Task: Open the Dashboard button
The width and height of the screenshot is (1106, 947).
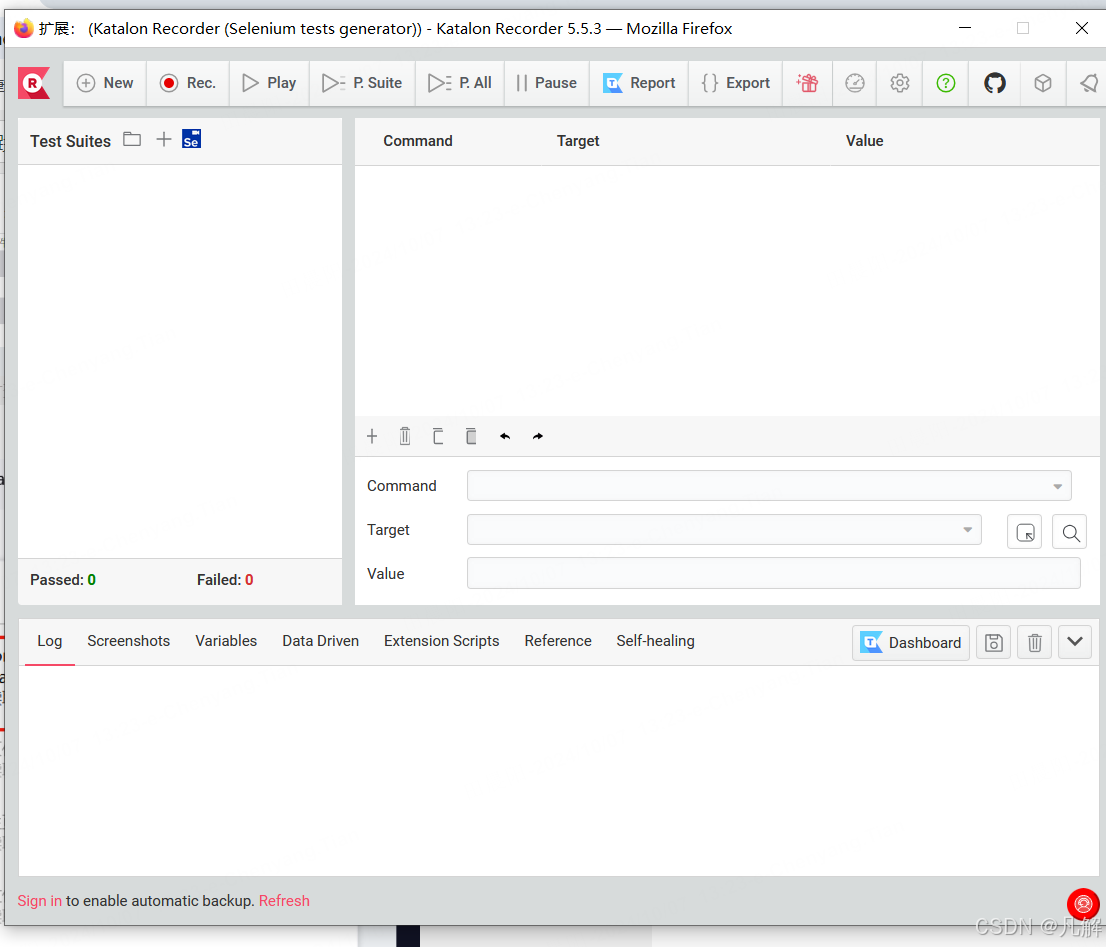Action: [x=911, y=642]
